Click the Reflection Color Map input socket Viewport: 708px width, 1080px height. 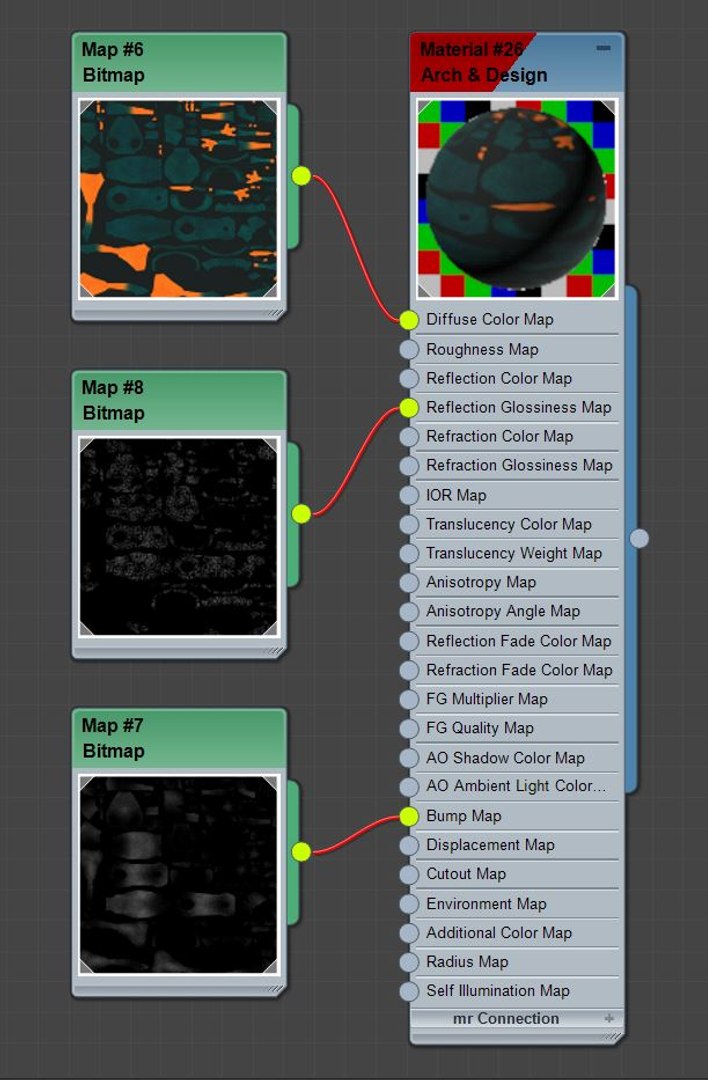pyautogui.click(x=408, y=378)
